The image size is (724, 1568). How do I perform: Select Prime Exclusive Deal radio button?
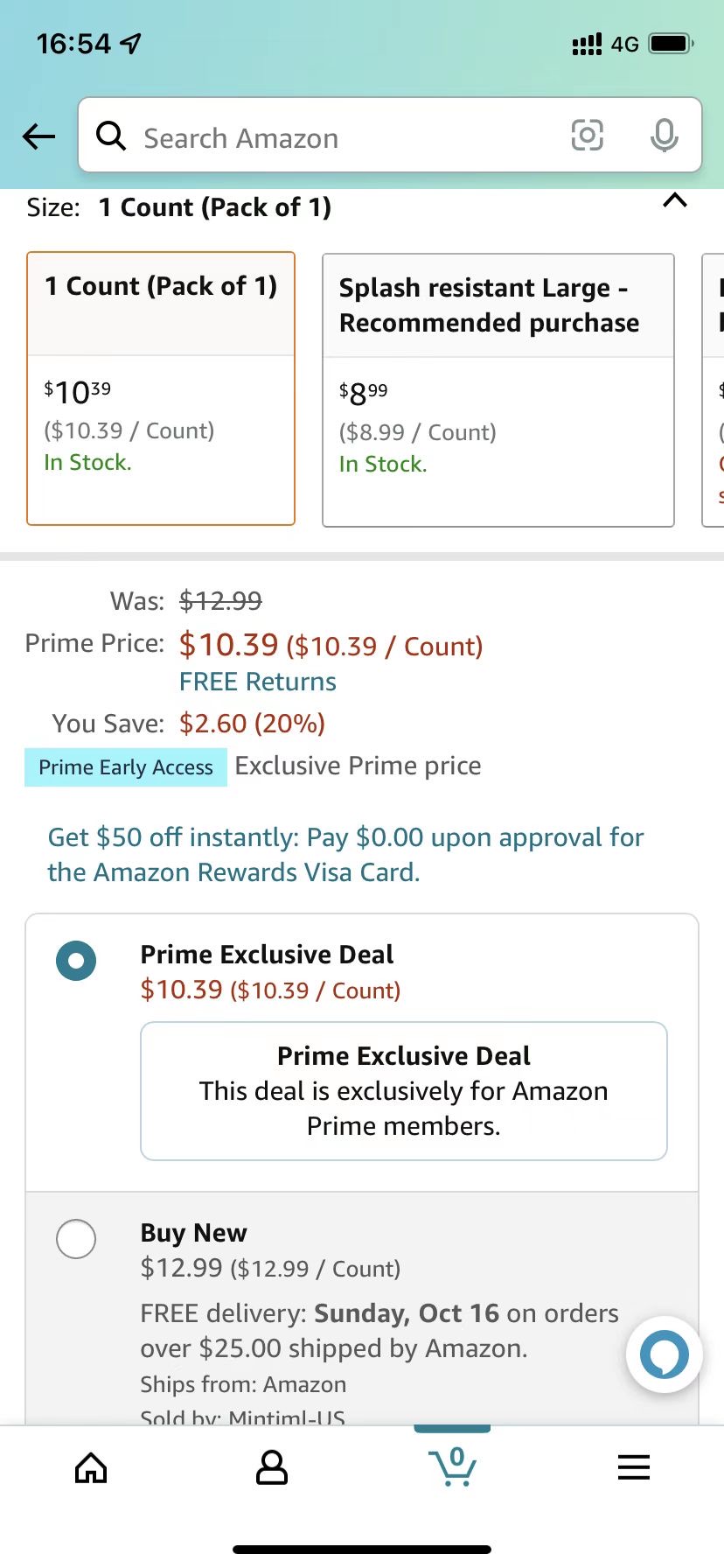pyautogui.click(x=76, y=961)
